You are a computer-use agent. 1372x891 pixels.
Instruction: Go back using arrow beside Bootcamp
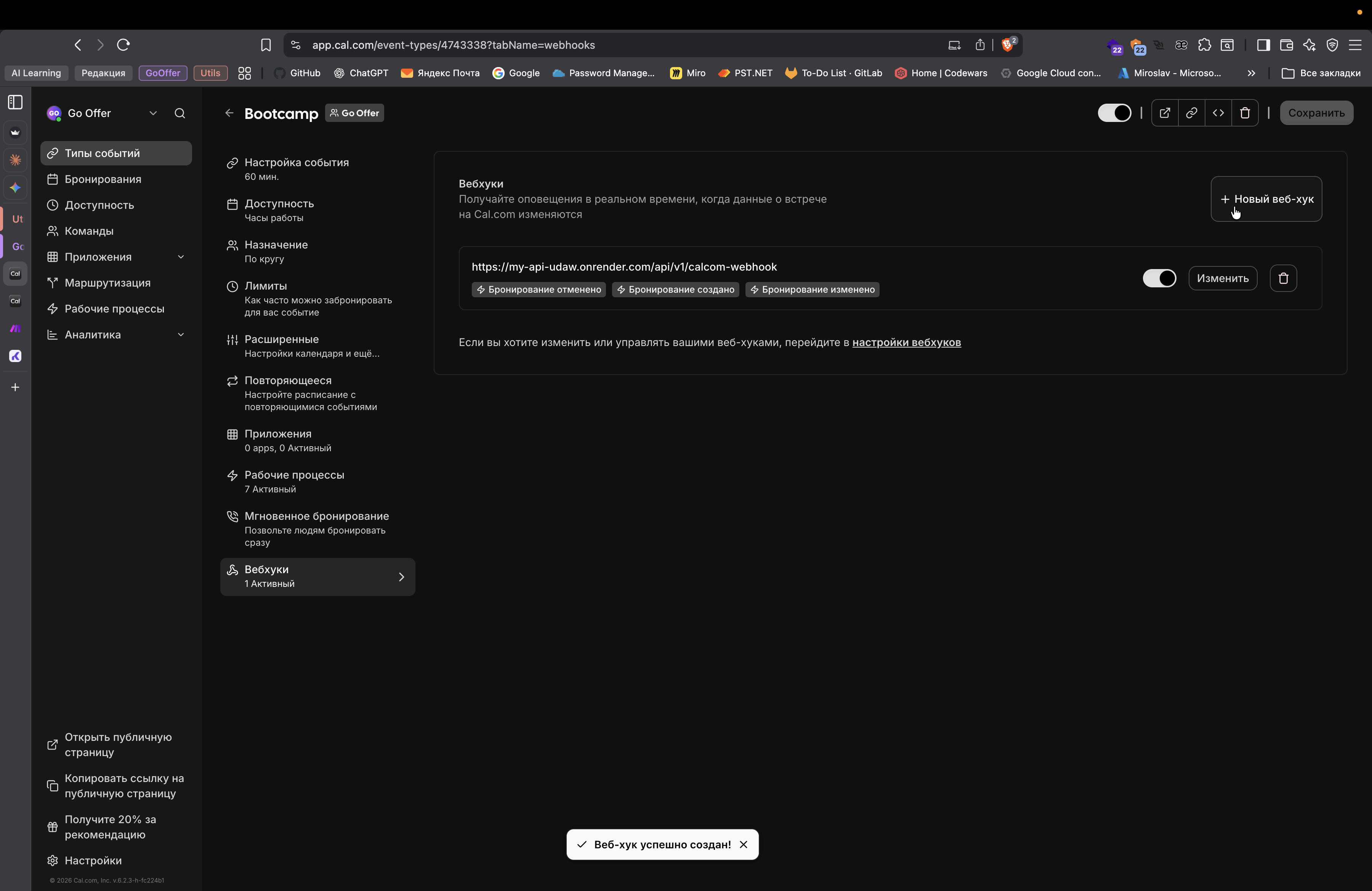pyautogui.click(x=229, y=113)
